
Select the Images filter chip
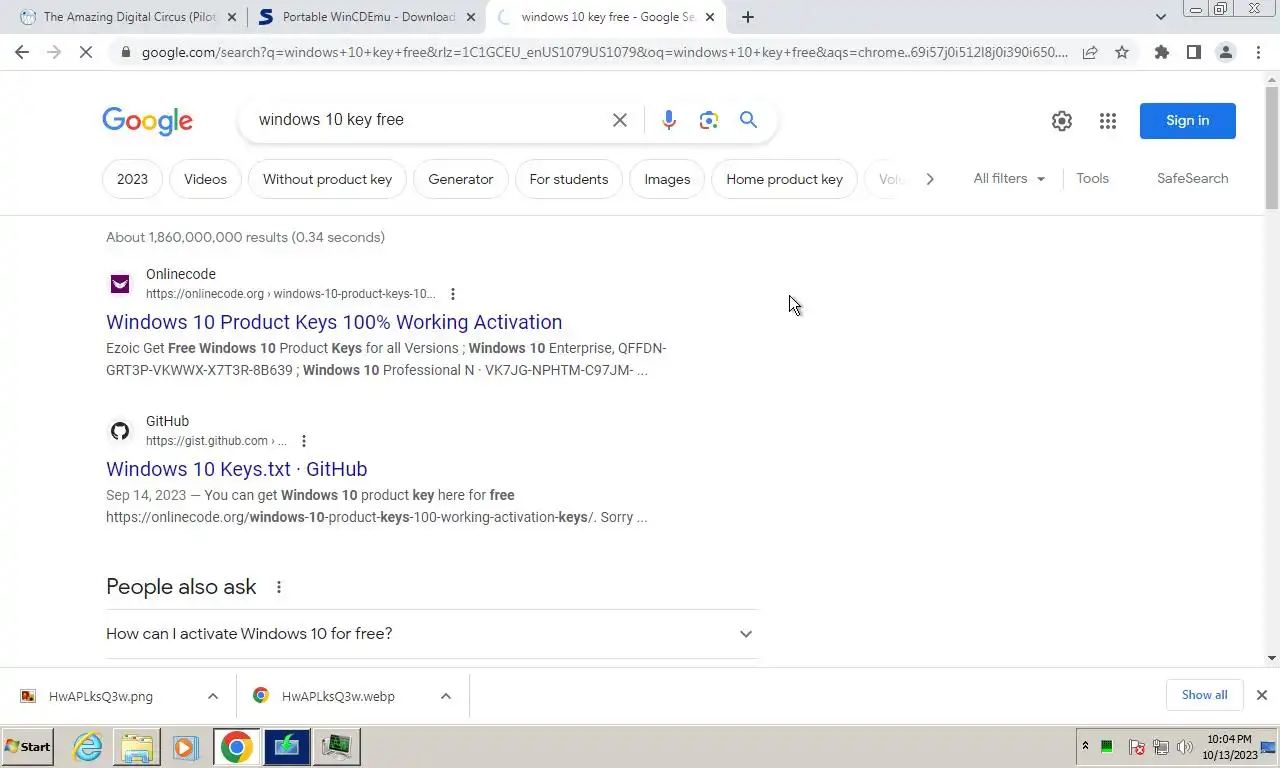(667, 179)
